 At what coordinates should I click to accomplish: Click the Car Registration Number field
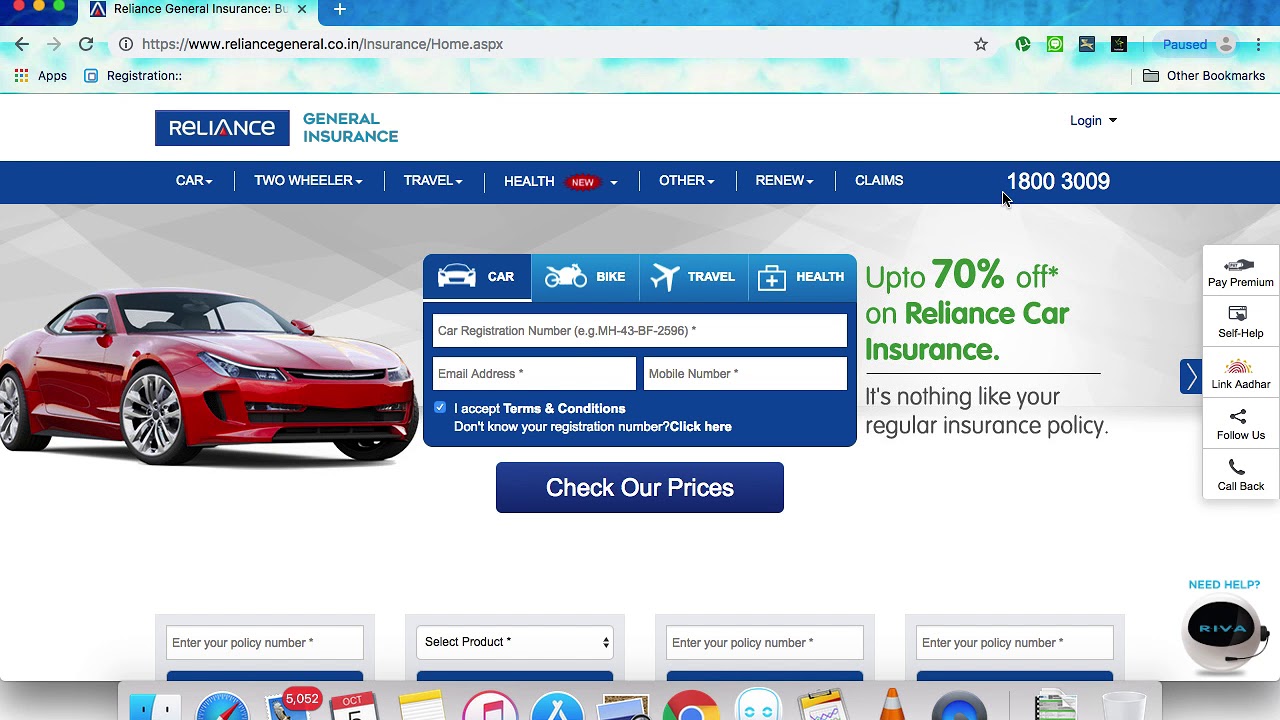[640, 331]
